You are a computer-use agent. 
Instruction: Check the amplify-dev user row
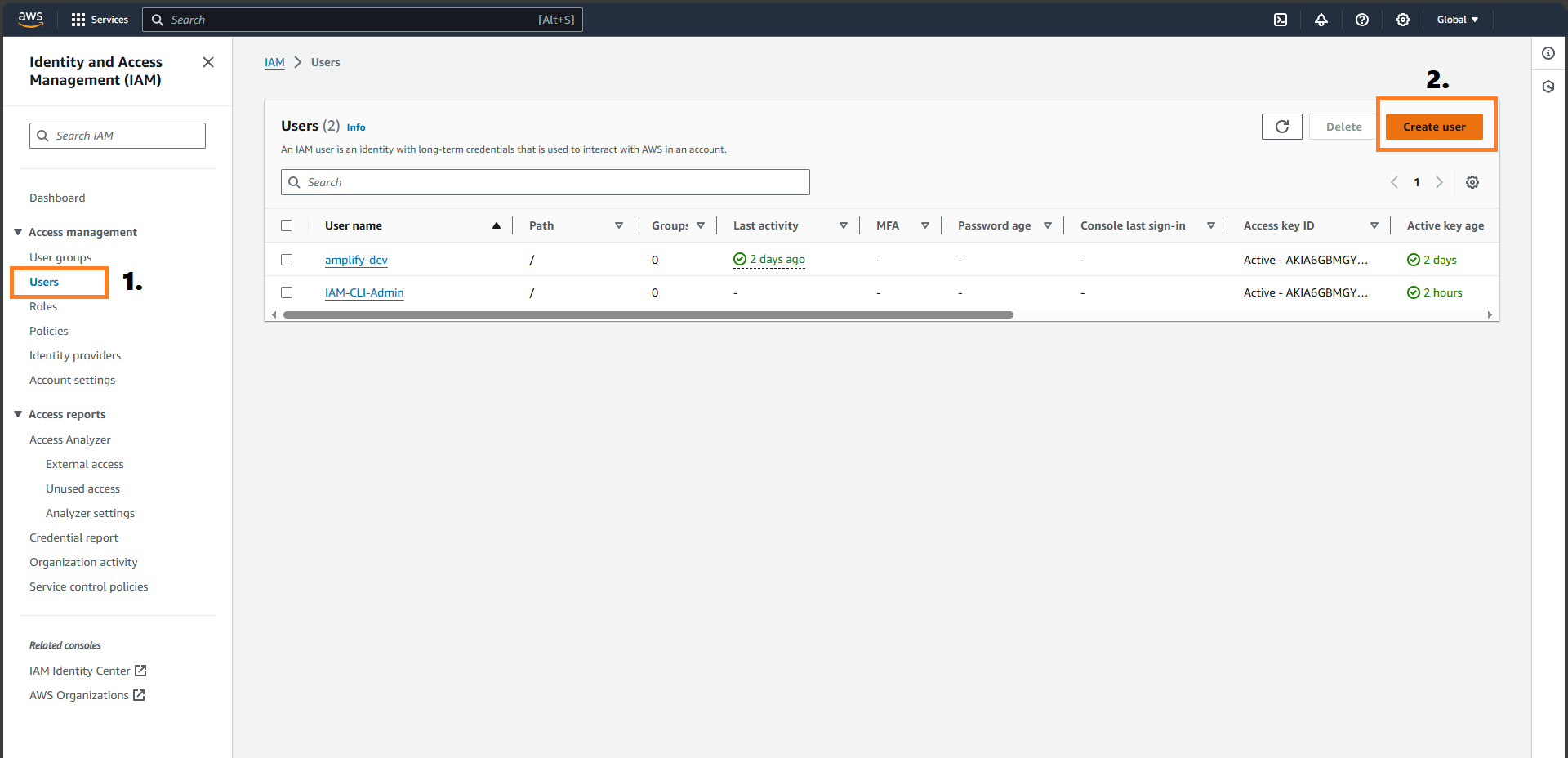[287, 260]
